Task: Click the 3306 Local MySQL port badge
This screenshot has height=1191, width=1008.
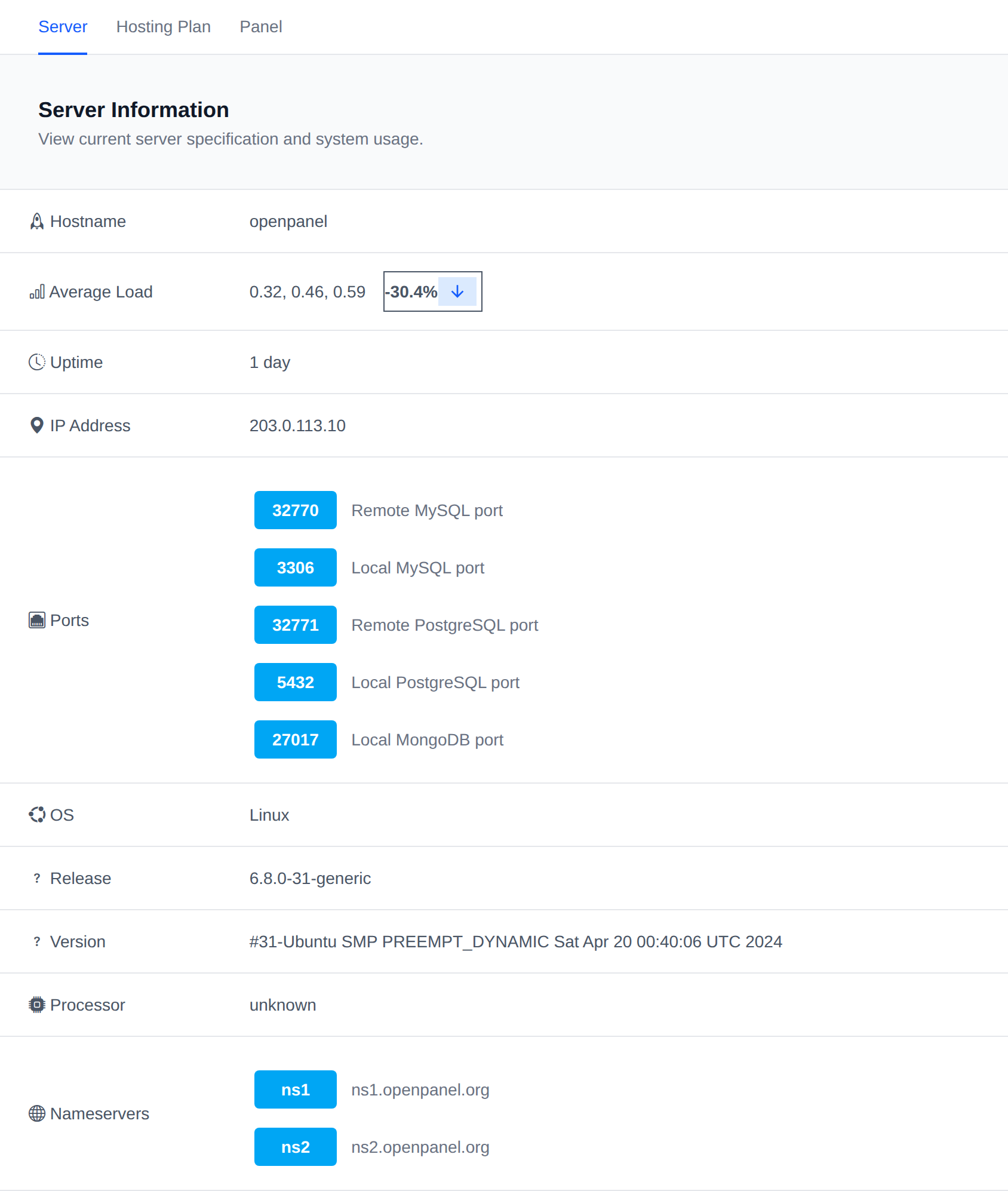Action: coord(296,568)
